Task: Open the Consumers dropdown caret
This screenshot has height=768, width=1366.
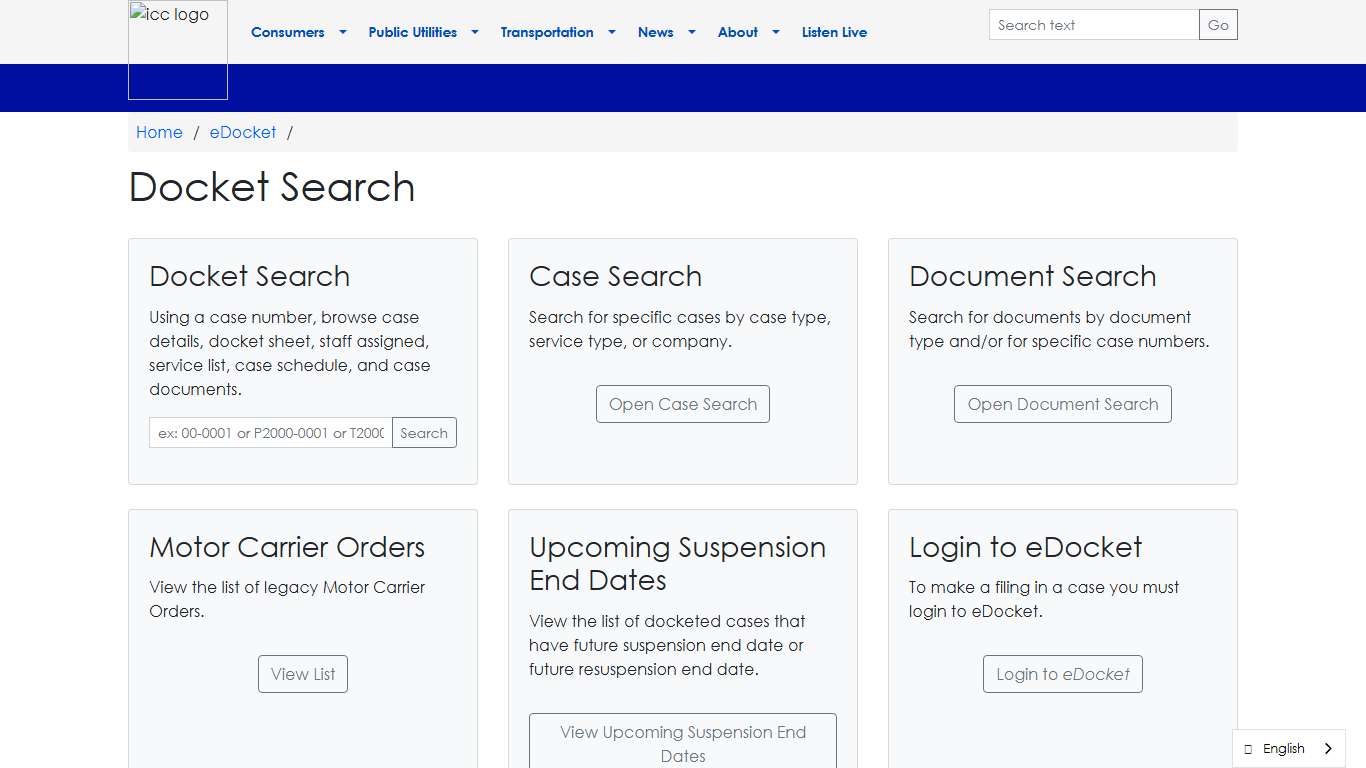Action: [341, 32]
